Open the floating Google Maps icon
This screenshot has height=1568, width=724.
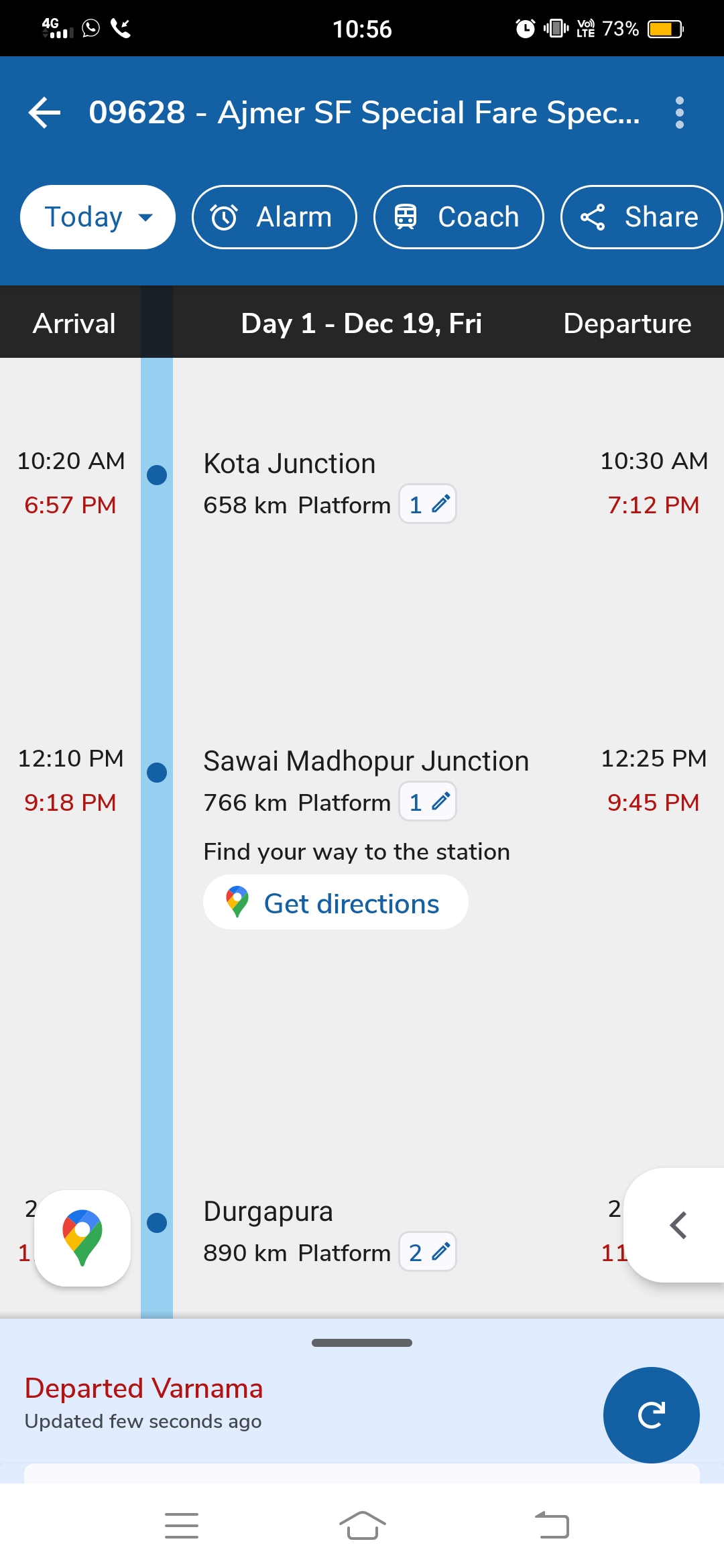point(82,1238)
